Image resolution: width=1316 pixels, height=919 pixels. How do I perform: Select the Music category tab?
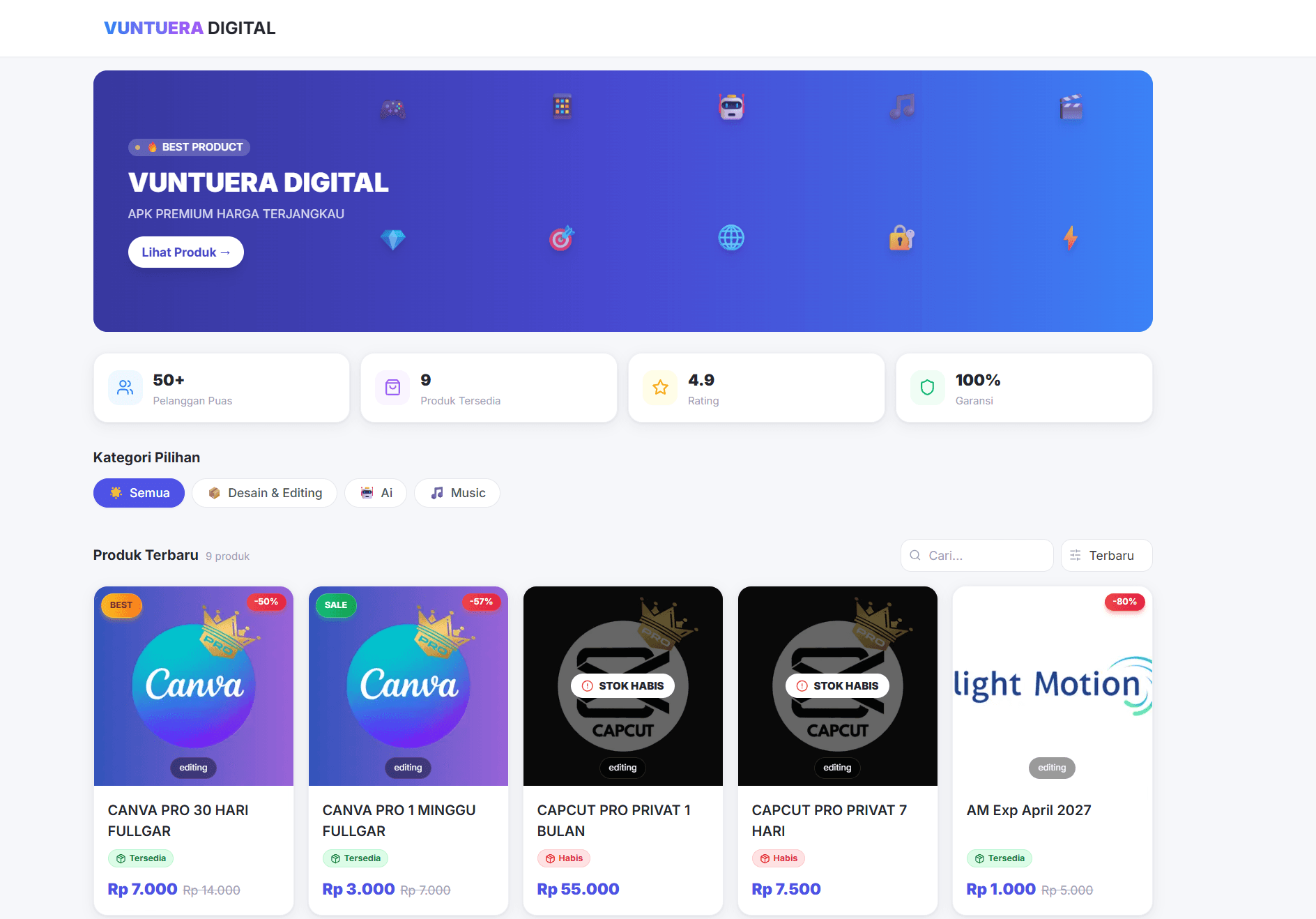457,493
